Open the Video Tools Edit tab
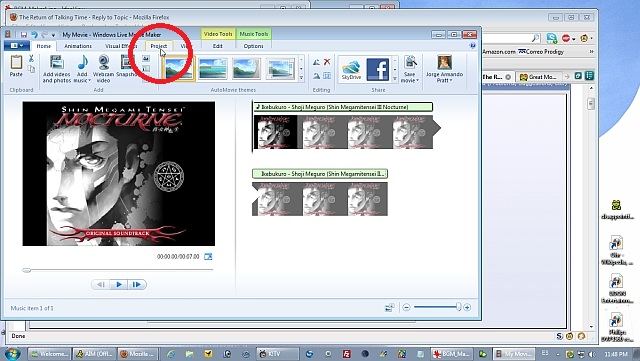 pos(218,46)
